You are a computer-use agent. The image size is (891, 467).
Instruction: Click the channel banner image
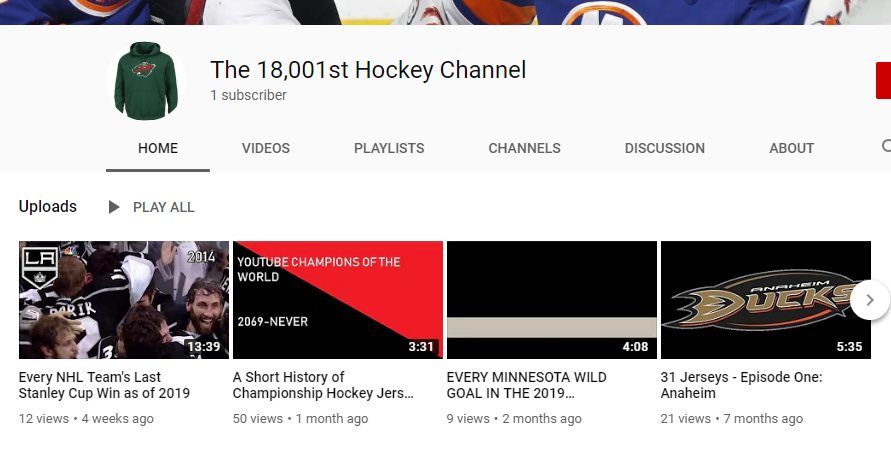tap(446, 12)
